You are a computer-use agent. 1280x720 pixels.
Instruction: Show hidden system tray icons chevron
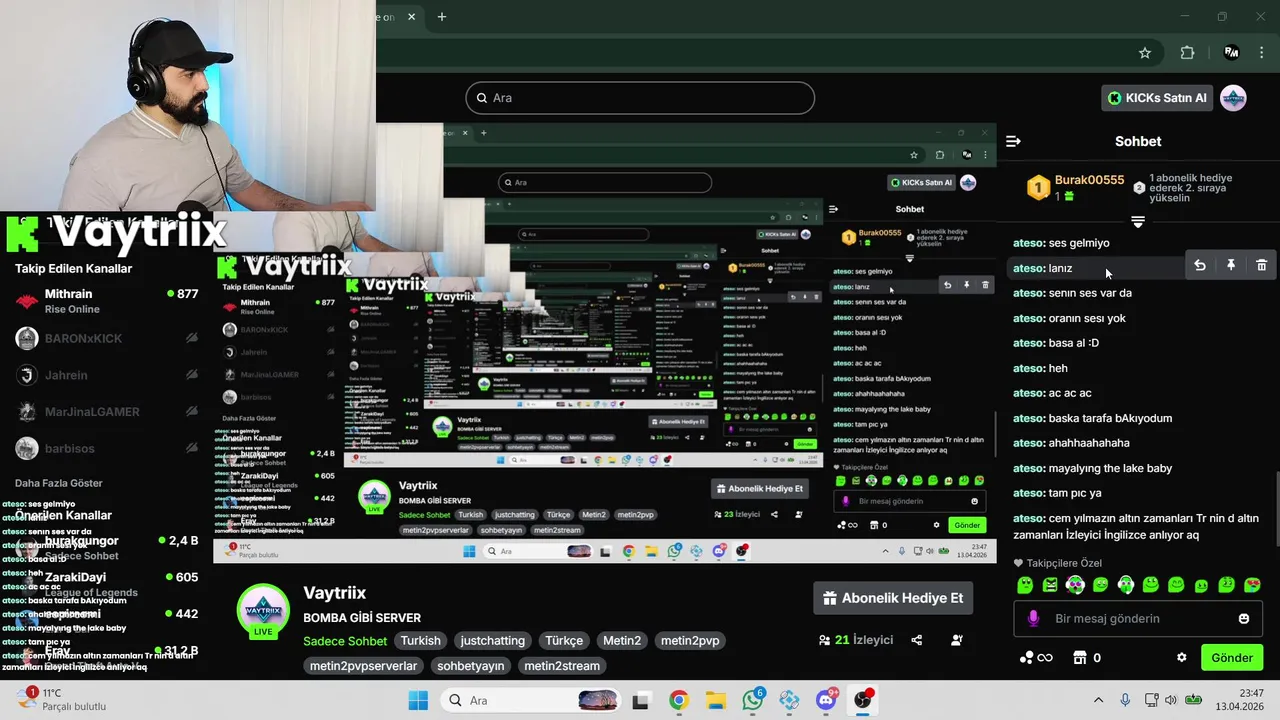(1099, 700)
